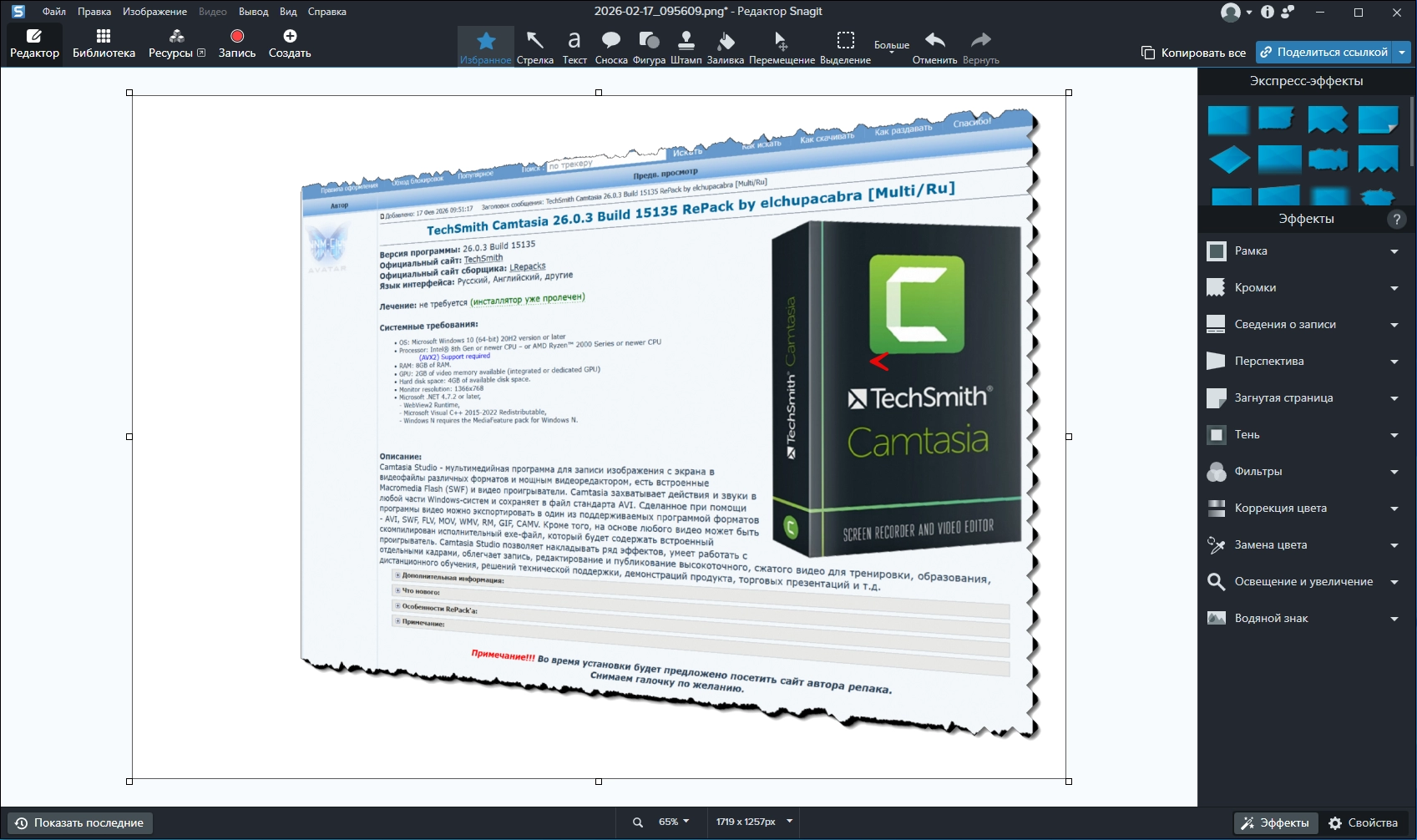Apply the Кромки edges effect icon
Viewport: 1417px width, 840px height.
[x=1217, y=287]
